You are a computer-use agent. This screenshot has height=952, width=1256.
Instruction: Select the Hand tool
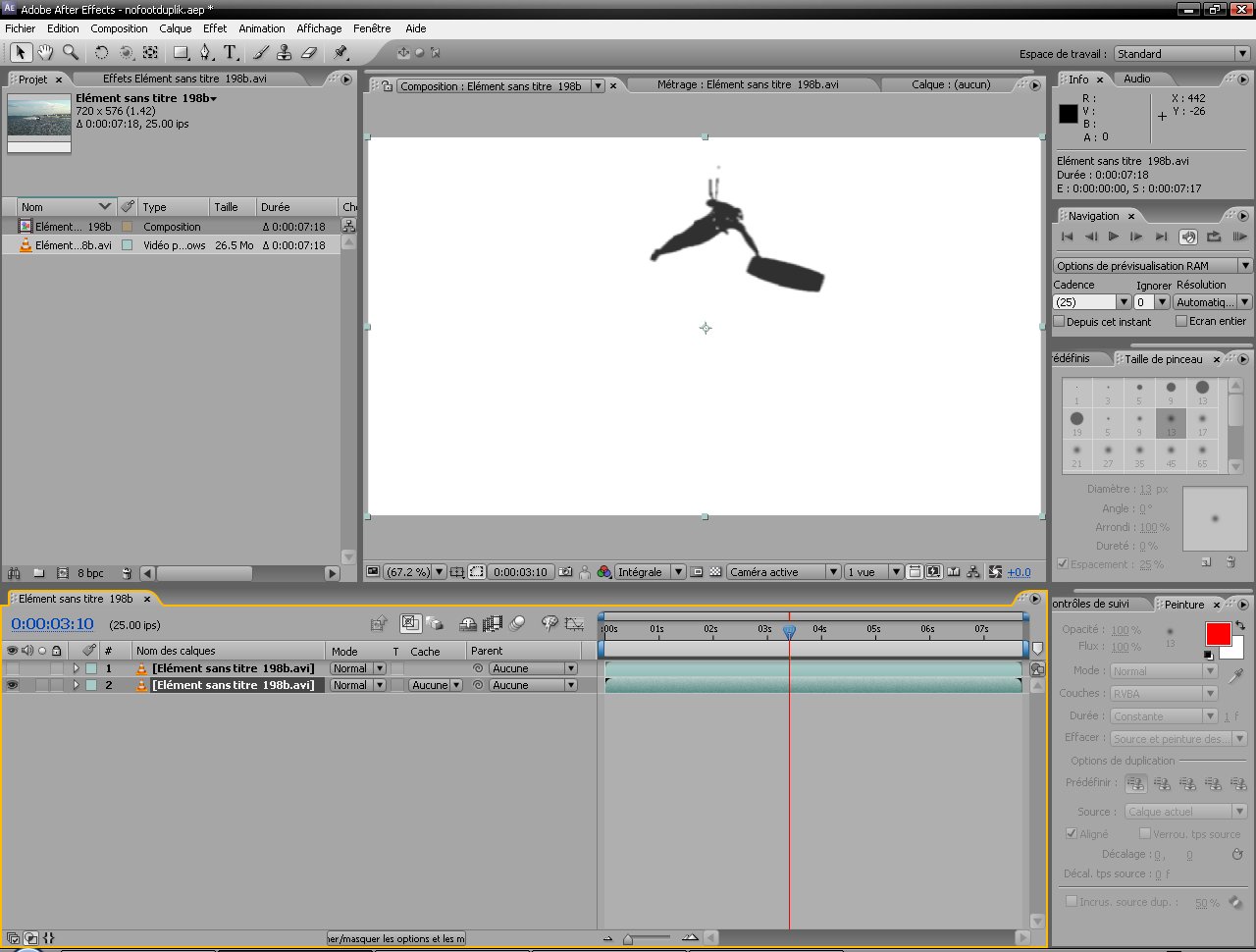[45, 53]
